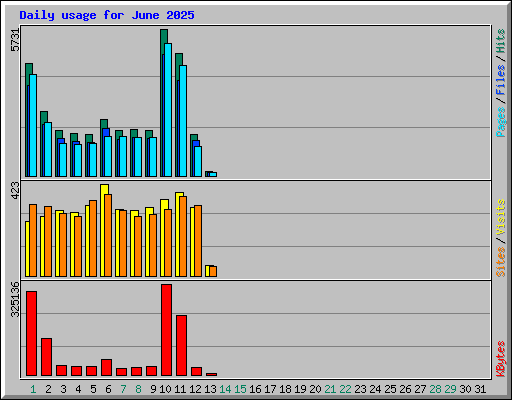Screen dimensions: 512x400
Task: Click the day 11 cyan pages bar
Action: pos(183,121)
